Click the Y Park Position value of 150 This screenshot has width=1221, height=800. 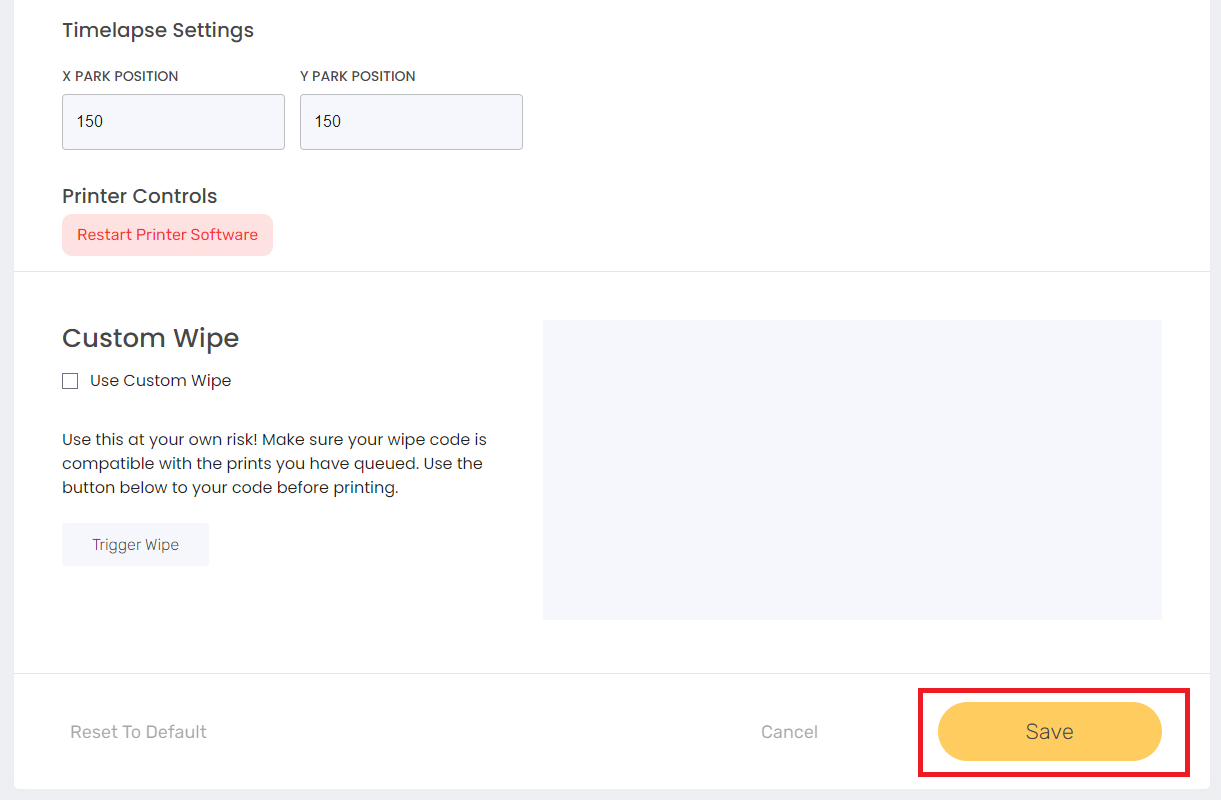(411, 121)
